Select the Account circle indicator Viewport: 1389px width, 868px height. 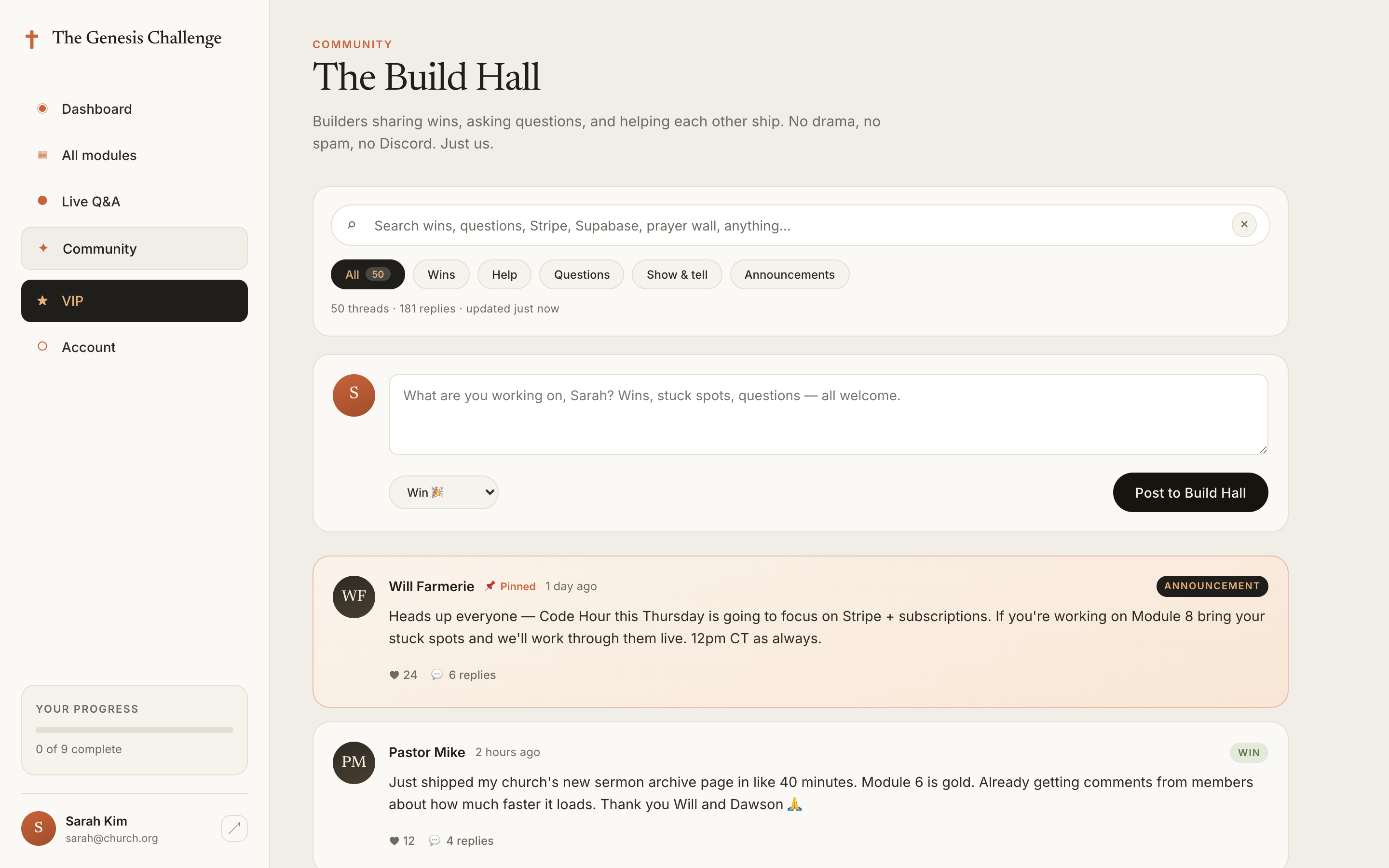(42, 346)
